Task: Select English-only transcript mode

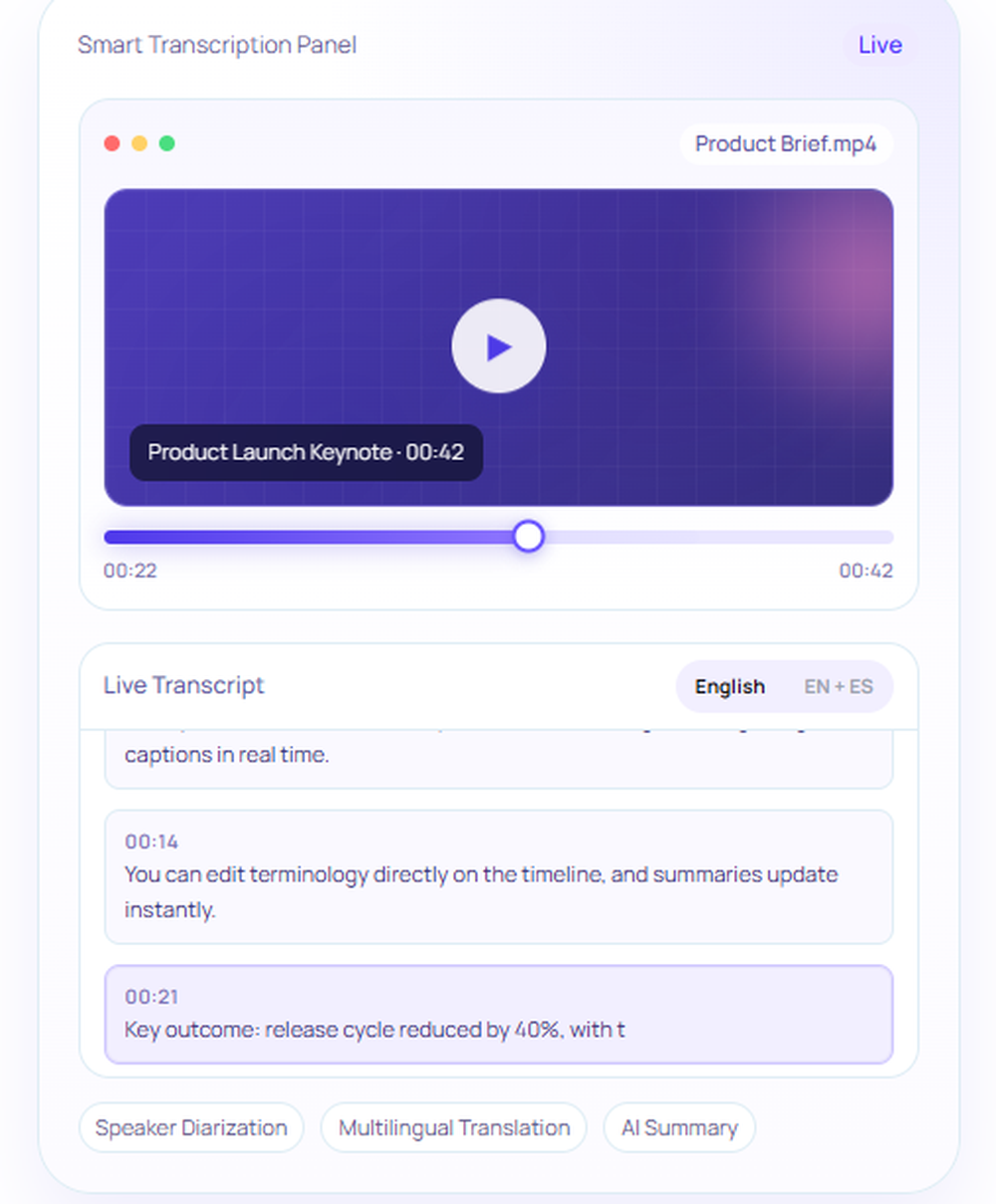Action: [x=729, y=687]
